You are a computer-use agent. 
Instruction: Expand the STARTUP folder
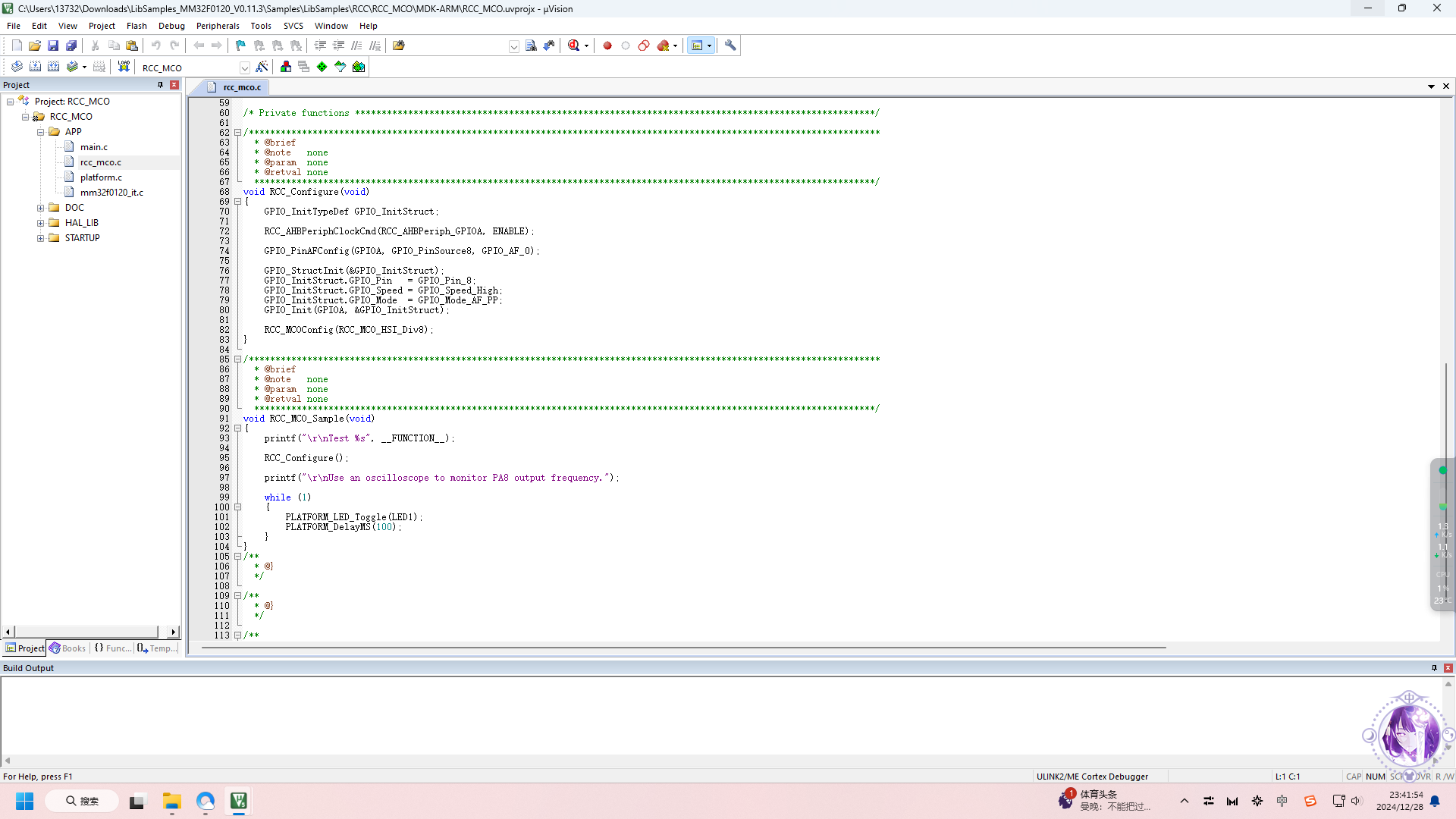point(40,238)
